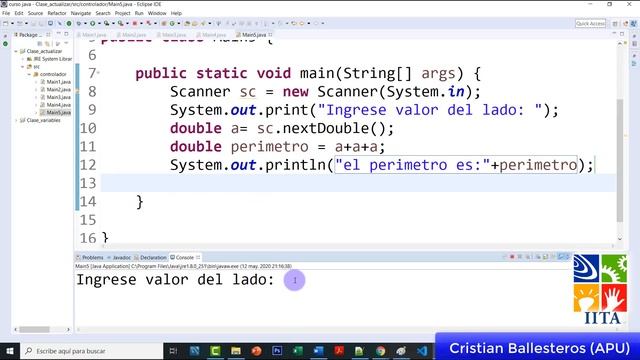The width and height of the screenshot is (640, 360).
Task: Open the Debug button dropdown arrow
Action: (x=85, y=23)
